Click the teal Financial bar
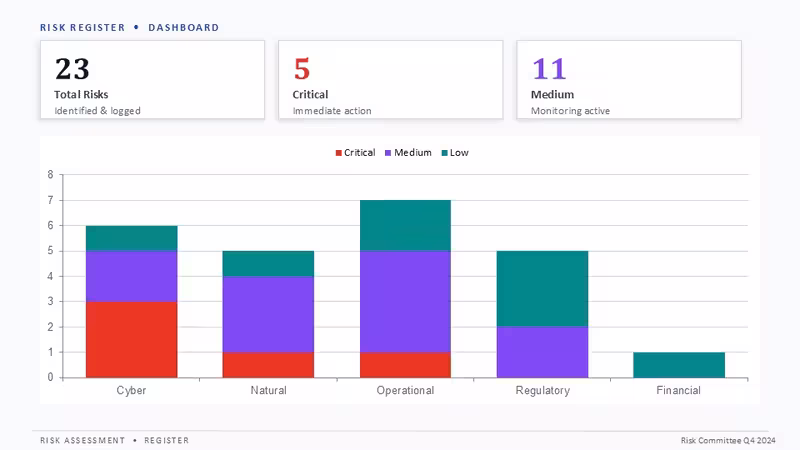 pyautogui.click(x=679, y=365)
